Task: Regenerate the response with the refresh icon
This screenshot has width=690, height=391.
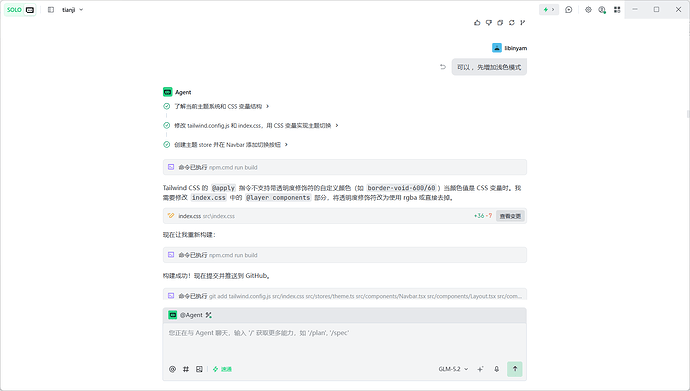Action: pos(511,22)
